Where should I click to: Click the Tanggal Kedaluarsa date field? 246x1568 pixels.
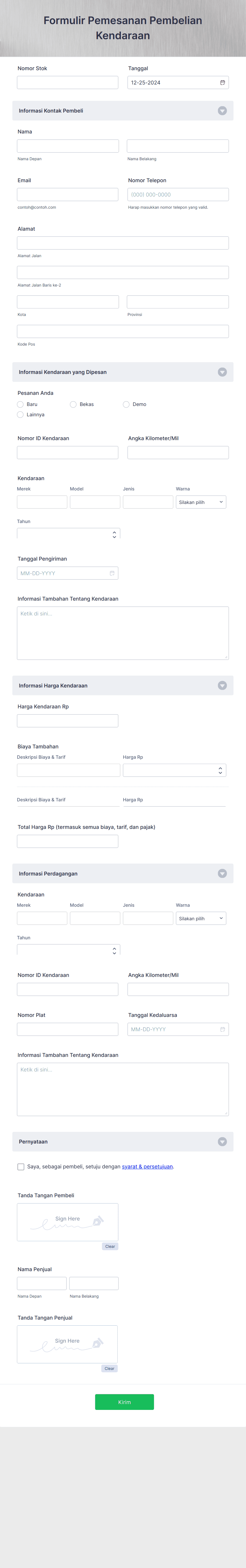click(x=178, y=1029)
